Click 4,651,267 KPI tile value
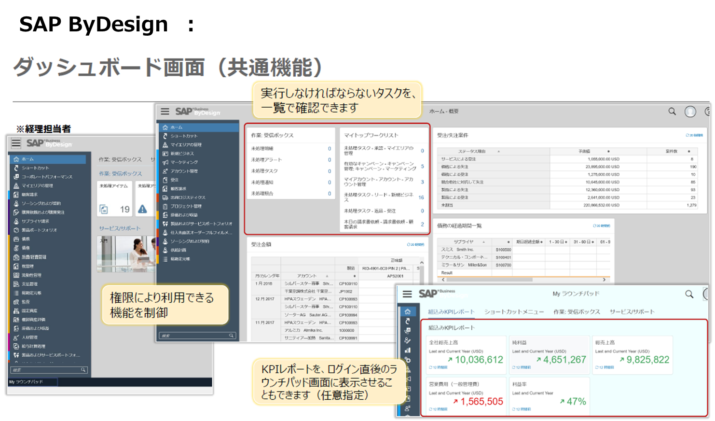This screenshot has width=715, height=421. 565,359
